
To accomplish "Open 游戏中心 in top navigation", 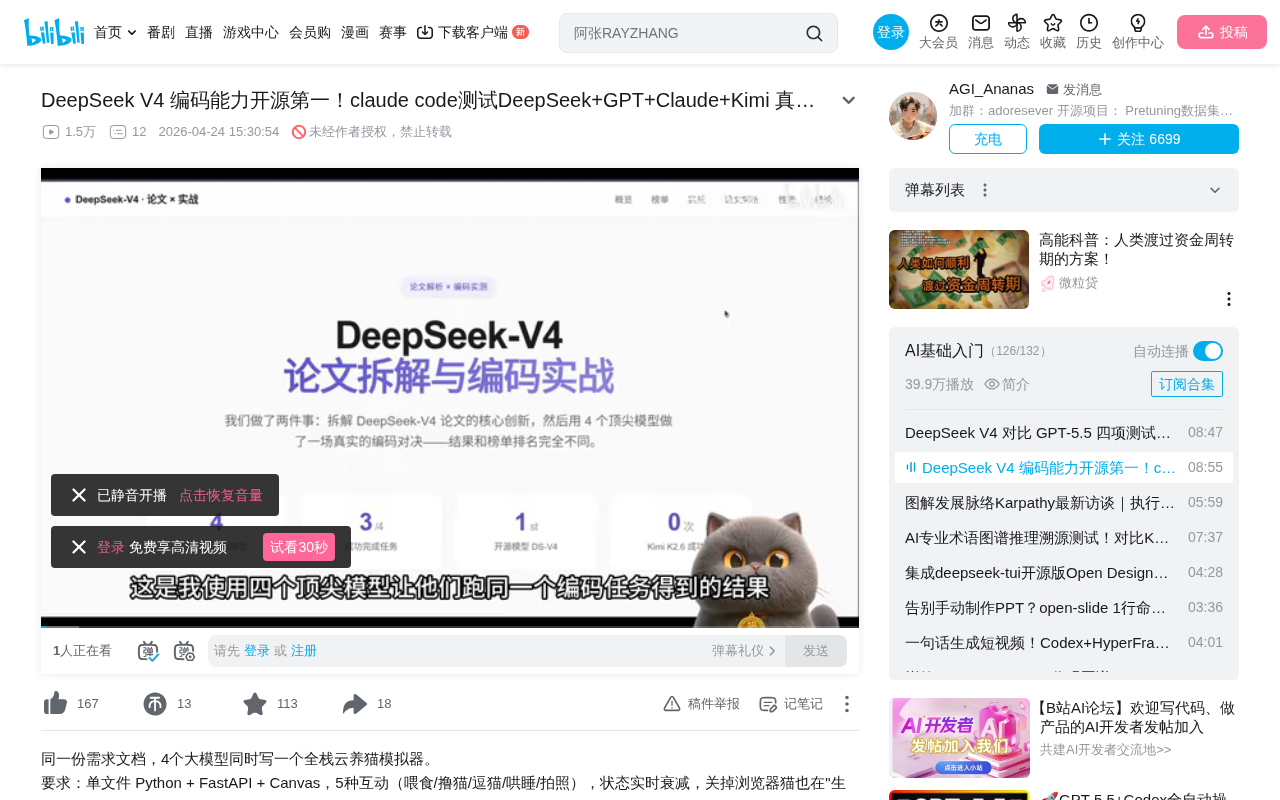I will (x=251, y=32).
